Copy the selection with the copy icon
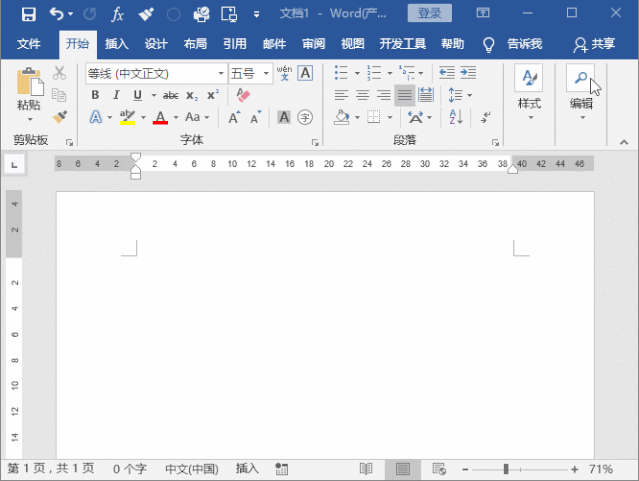Image resolution: width=639 pixels, height=481 pixels. tap(59, 95)
